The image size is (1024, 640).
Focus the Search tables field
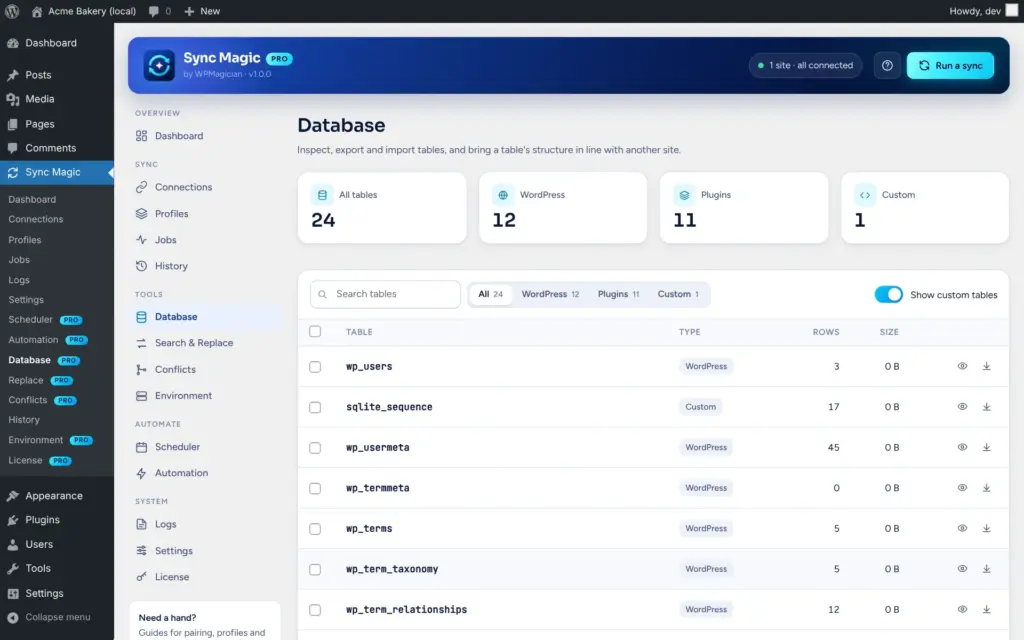coord(385,295)
